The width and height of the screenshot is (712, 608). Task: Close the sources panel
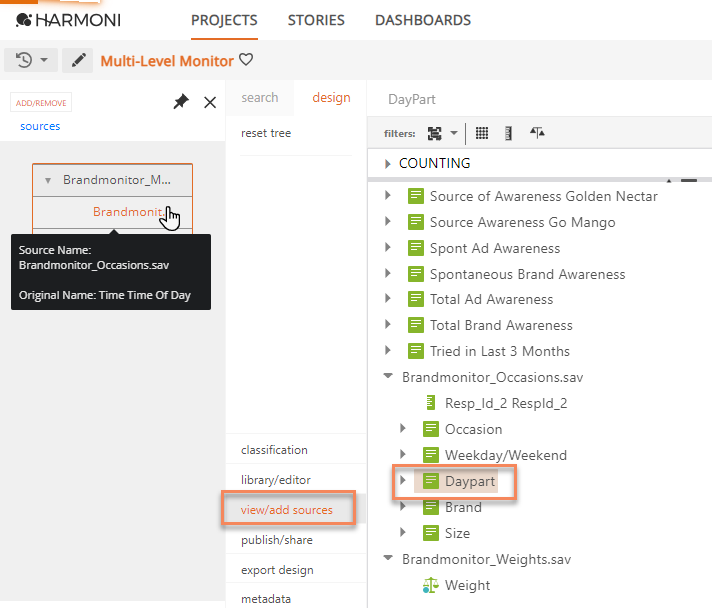point(210,103)
